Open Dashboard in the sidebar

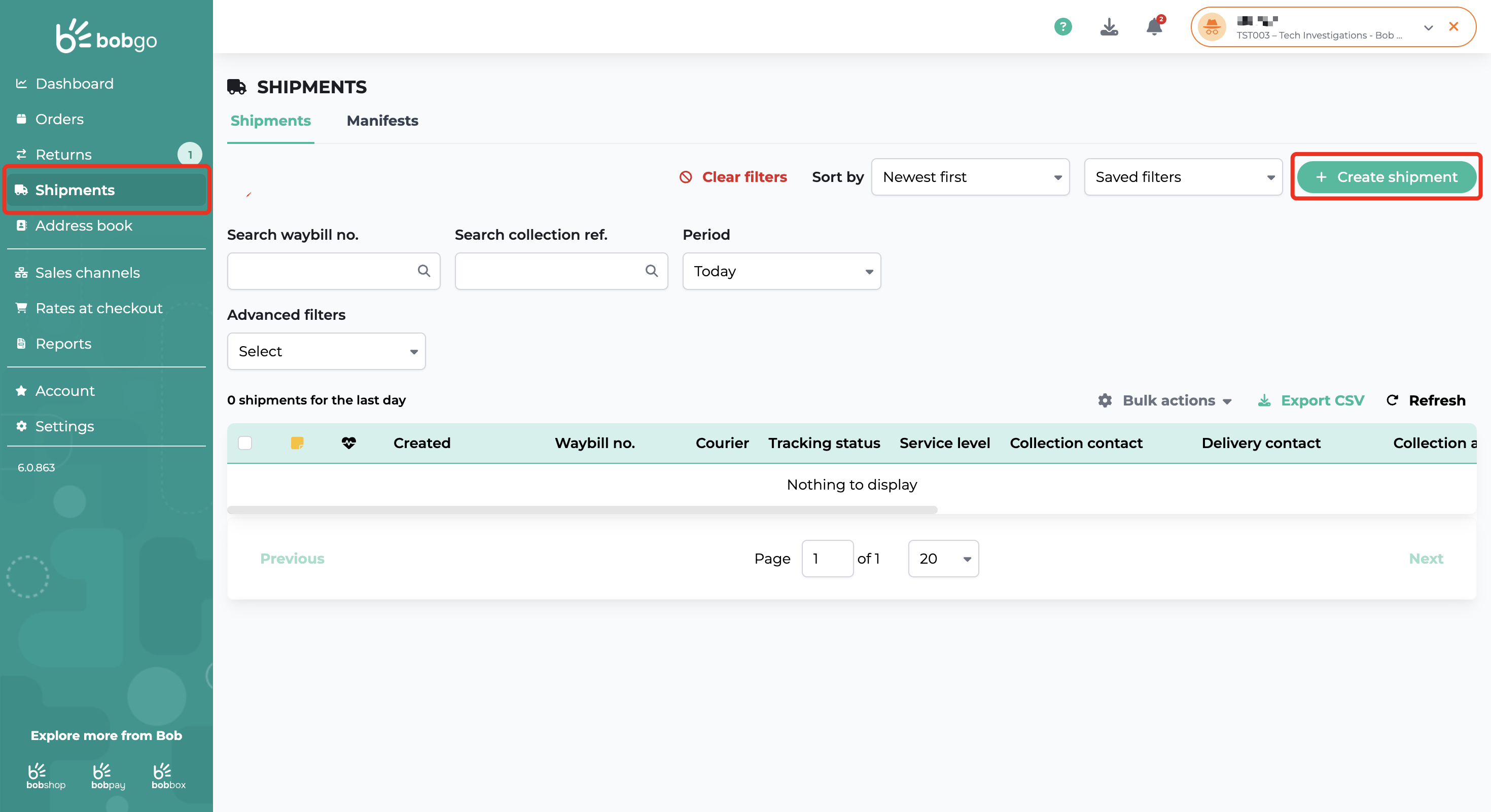[106, 84]
